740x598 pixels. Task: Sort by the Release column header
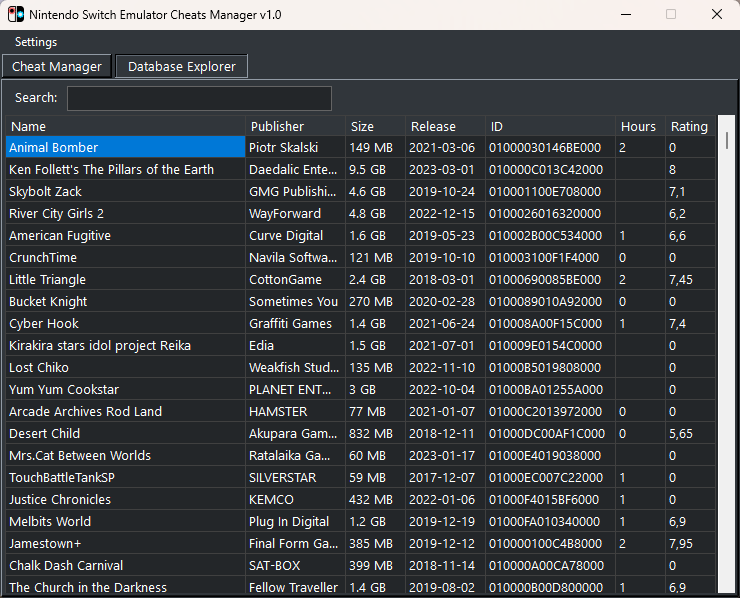coord(445,126)
